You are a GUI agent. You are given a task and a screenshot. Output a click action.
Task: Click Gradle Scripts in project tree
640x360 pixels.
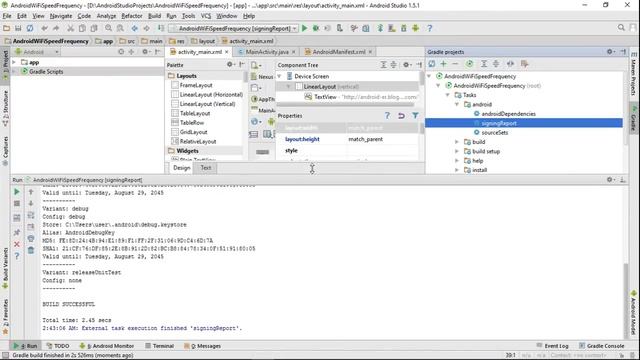coord(46,71)
